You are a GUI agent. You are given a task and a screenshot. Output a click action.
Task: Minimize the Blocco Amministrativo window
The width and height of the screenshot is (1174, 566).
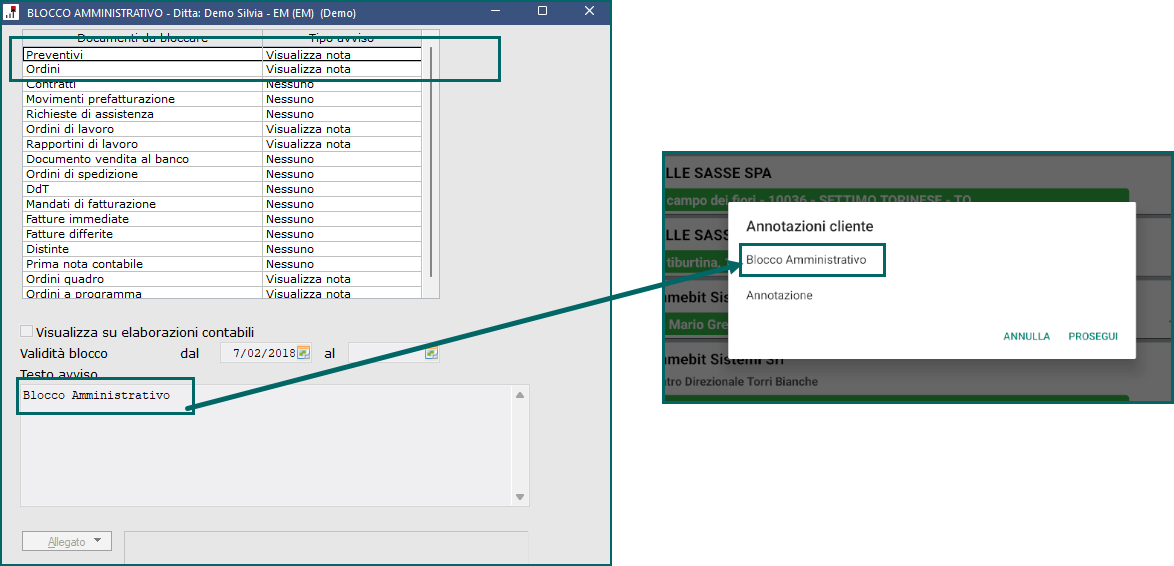coord(496,10)
